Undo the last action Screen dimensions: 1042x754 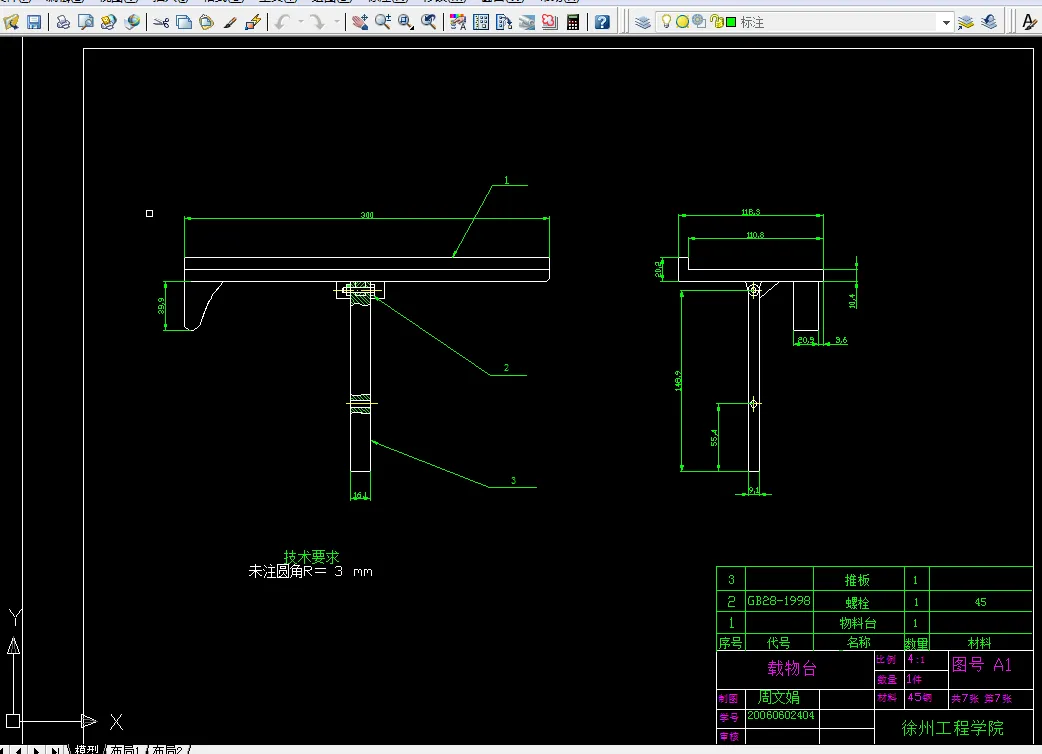click(x=282, y=22)
